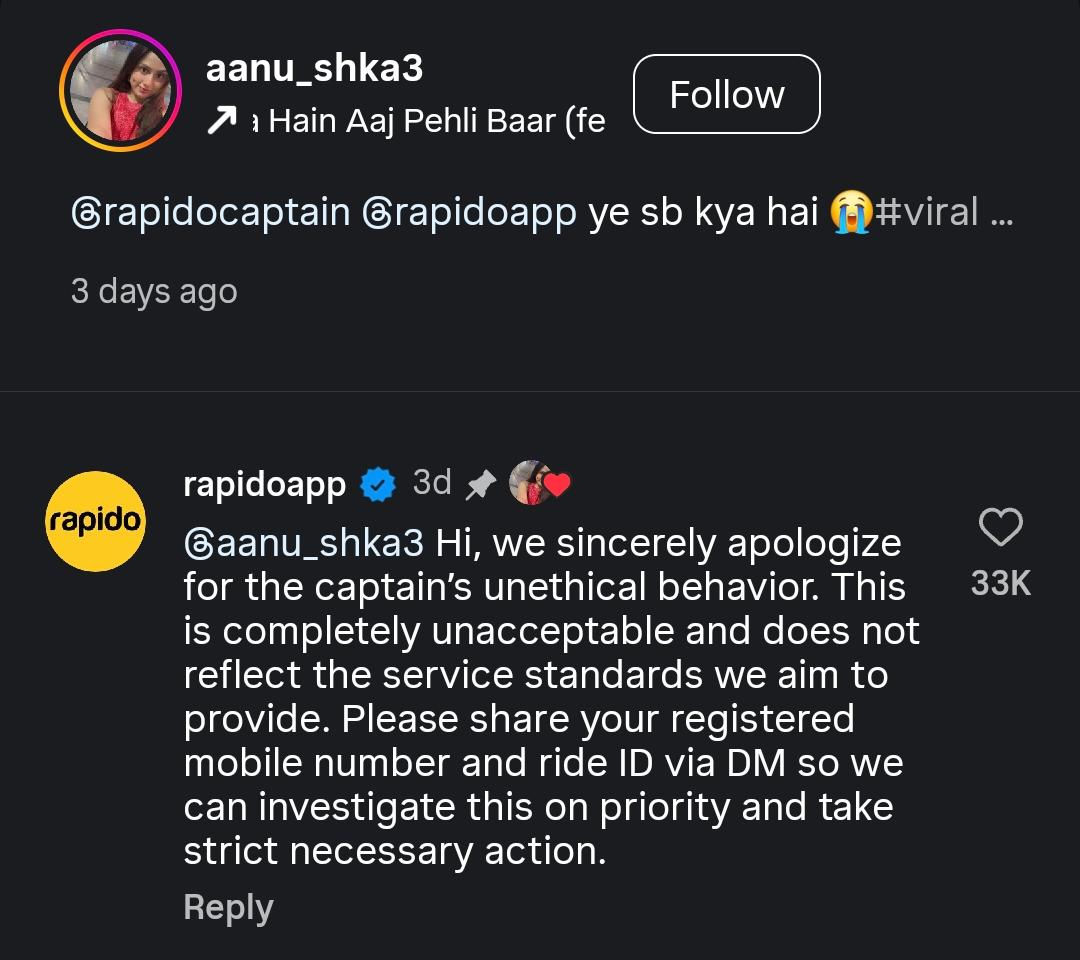Viewport: 1080px width, 960px height.
Task: Follow the aanu_shka3 account
Action: [727, 95]
